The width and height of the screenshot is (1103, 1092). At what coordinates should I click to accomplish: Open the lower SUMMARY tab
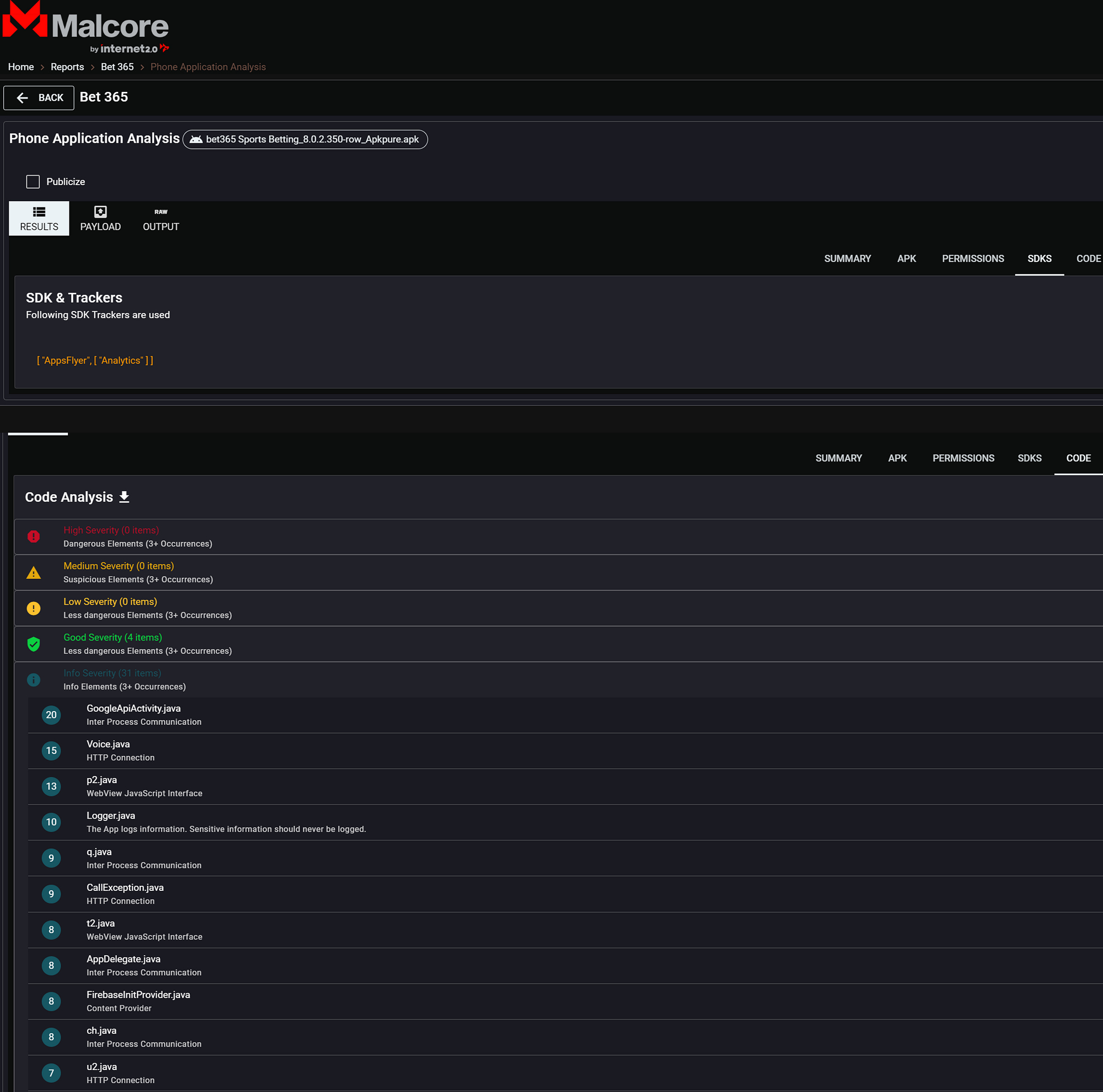[x=839, y=458]
